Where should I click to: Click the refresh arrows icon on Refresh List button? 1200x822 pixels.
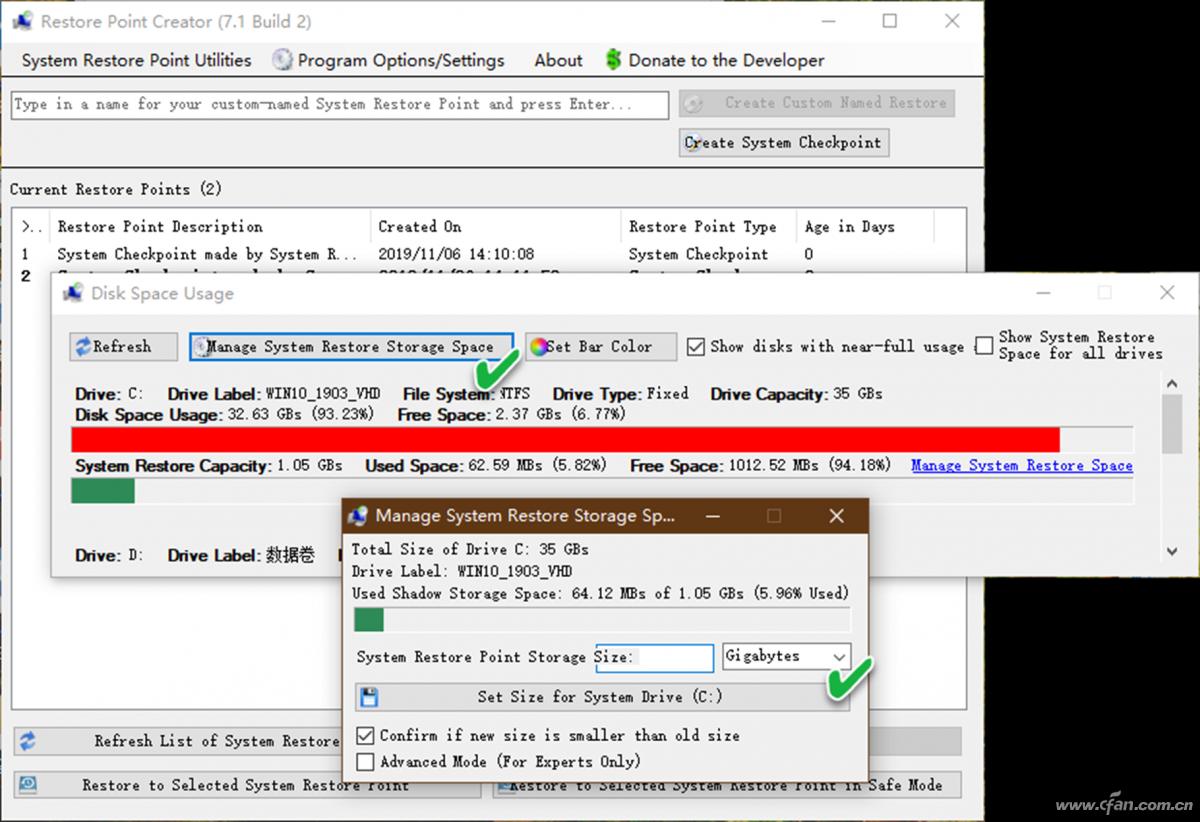point(28,741)
